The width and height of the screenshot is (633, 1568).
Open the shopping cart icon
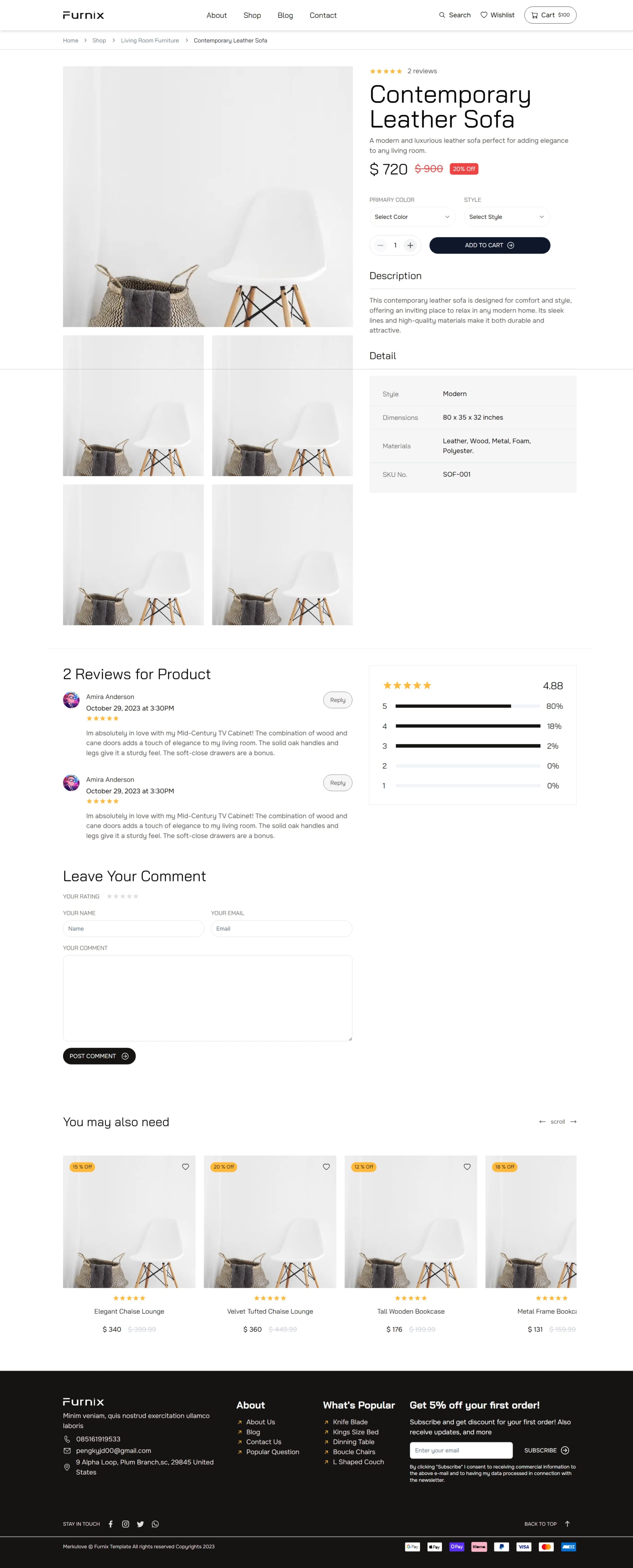(x=534, y=15)
